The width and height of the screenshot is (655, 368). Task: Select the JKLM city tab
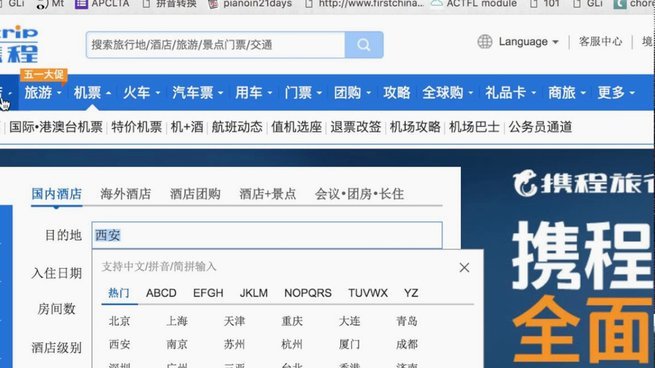pos(254,293)
